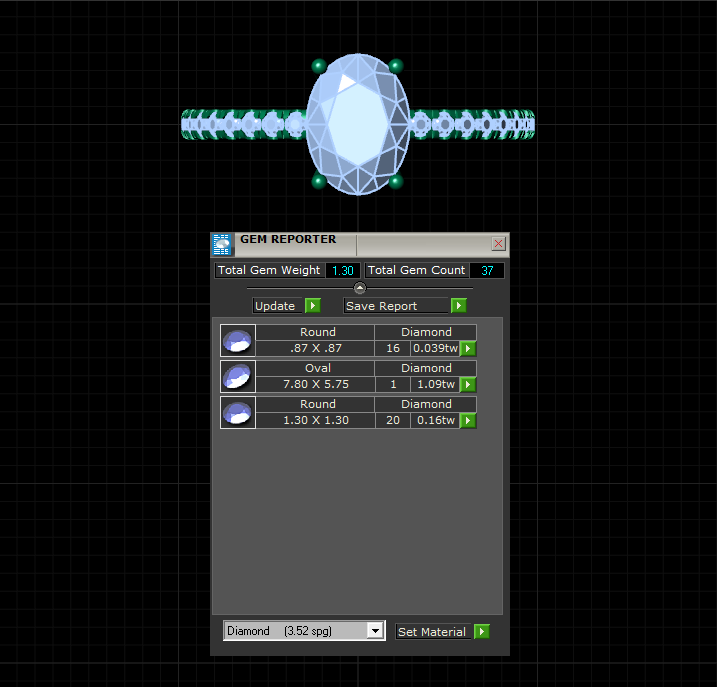Screen dimensions: 717x687
Task: Click green arrow next to Update
Action: coord(313,306)
